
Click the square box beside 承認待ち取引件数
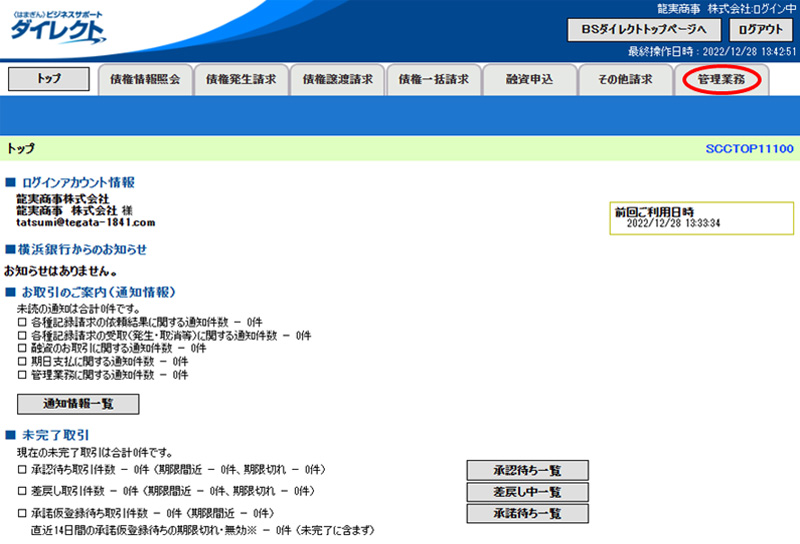pyautogui.click(x=23, y=470)
